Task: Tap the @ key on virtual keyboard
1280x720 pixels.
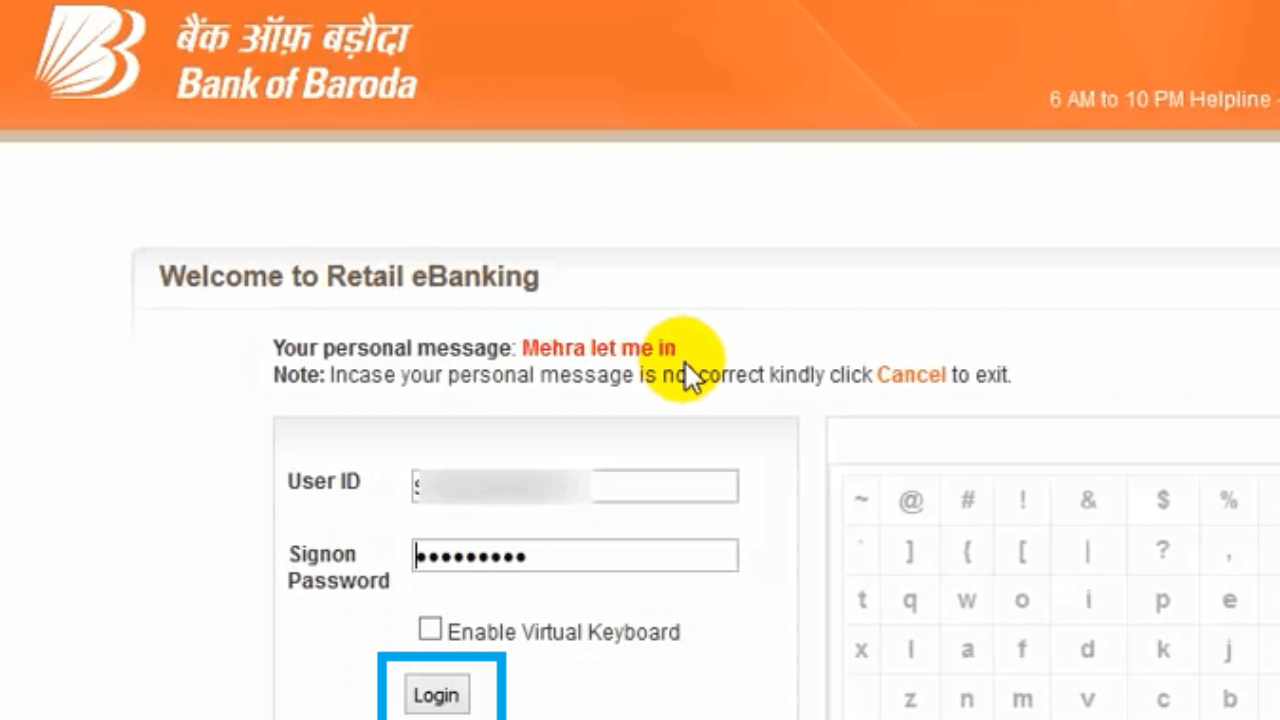Action: click(910, 501)
